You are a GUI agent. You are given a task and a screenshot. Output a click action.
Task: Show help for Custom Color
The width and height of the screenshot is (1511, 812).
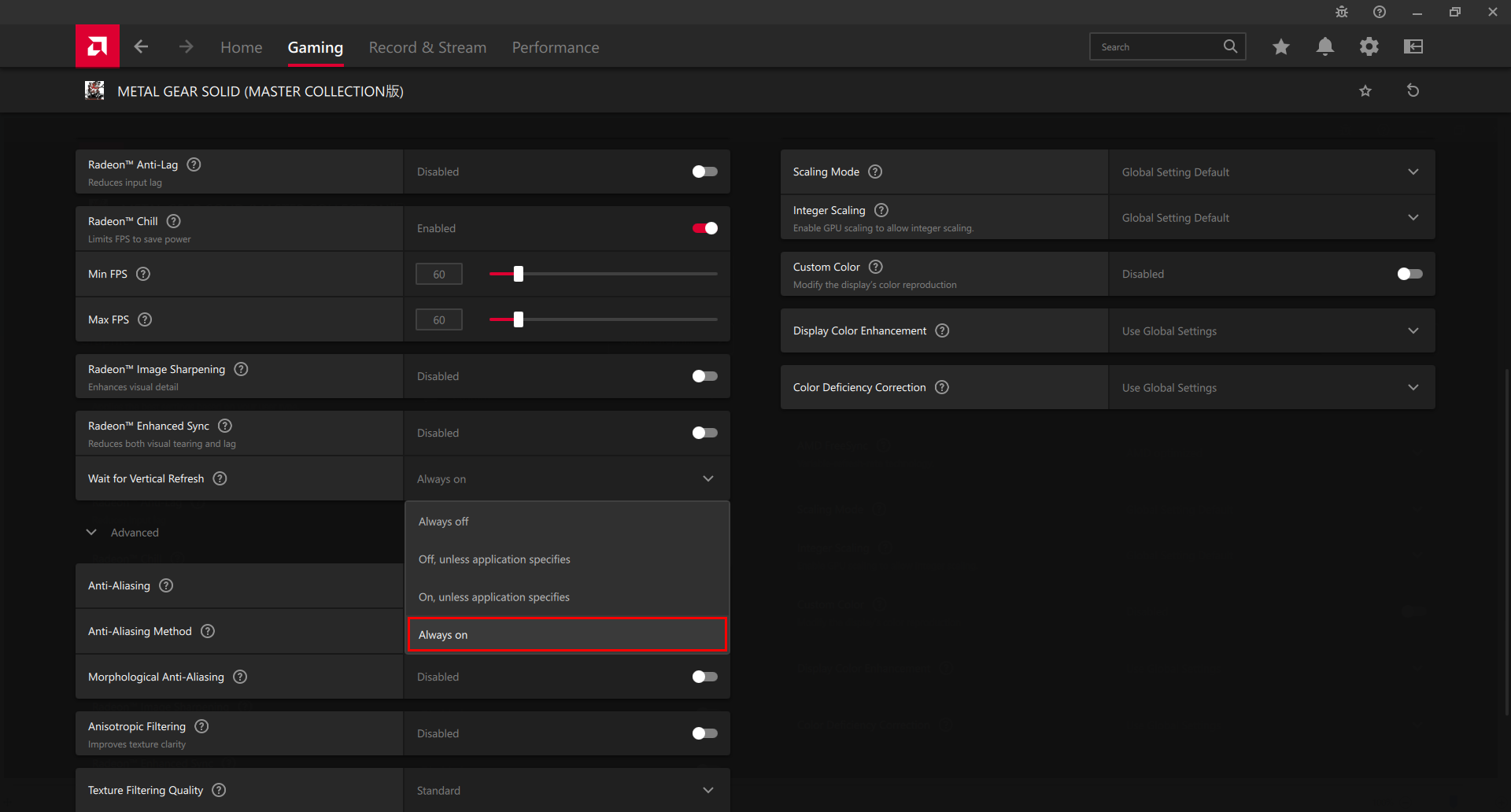[x=876, y=267]
